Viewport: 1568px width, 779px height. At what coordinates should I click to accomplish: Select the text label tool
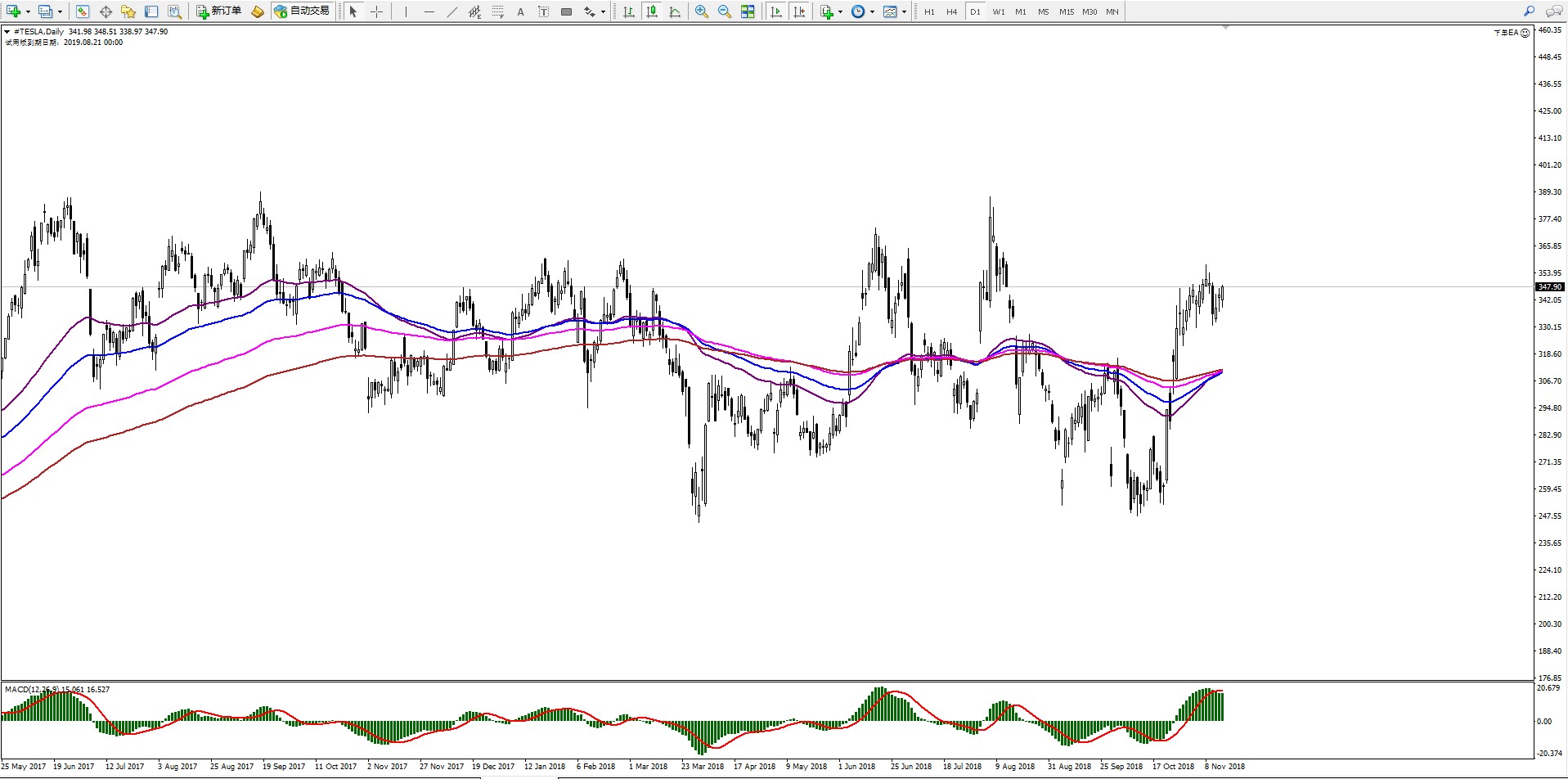click(x=520, y=11)
